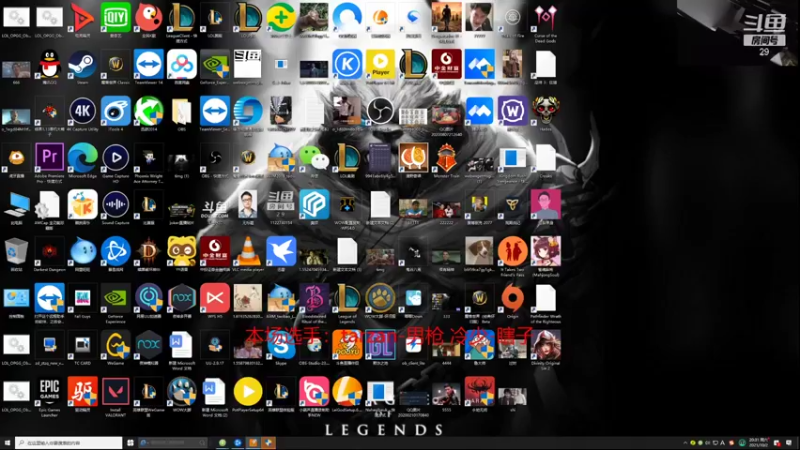Open the Control Panel desktop icon
The image size is (800, 450).
[x=16, y=298]
